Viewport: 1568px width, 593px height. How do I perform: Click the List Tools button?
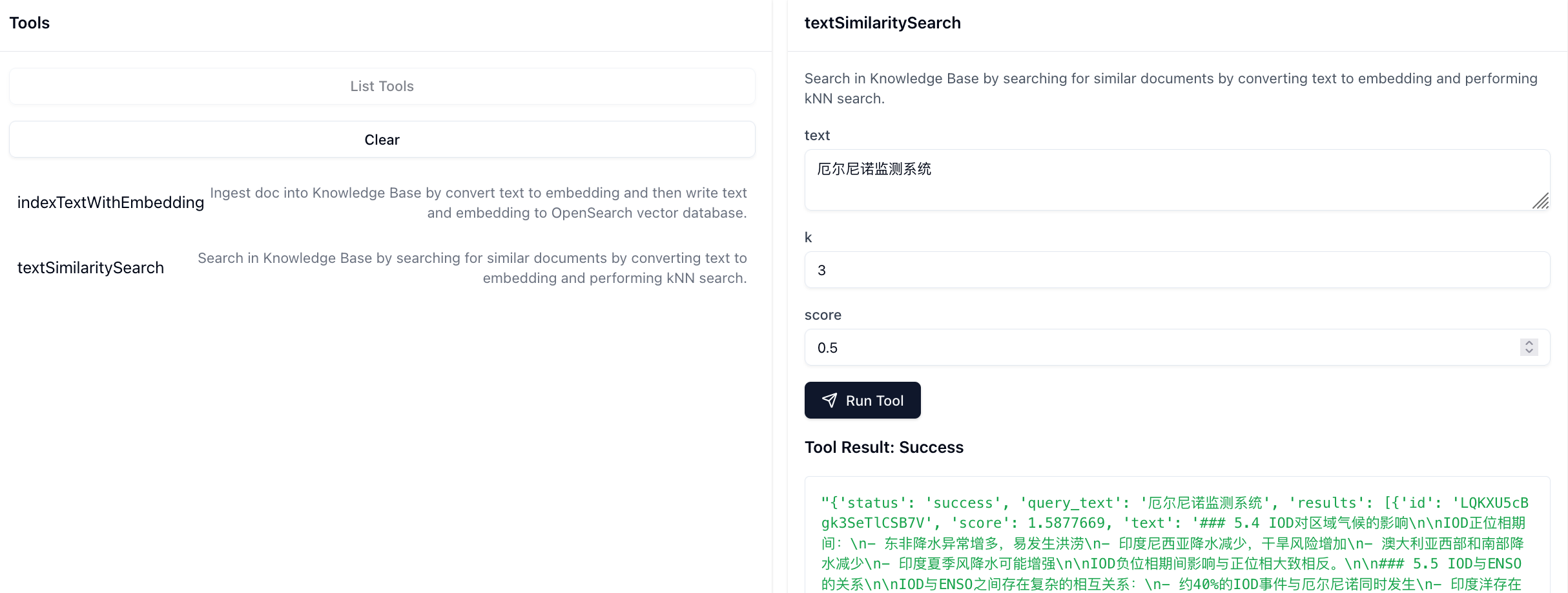pyautogui.click(x=382, y=86)
